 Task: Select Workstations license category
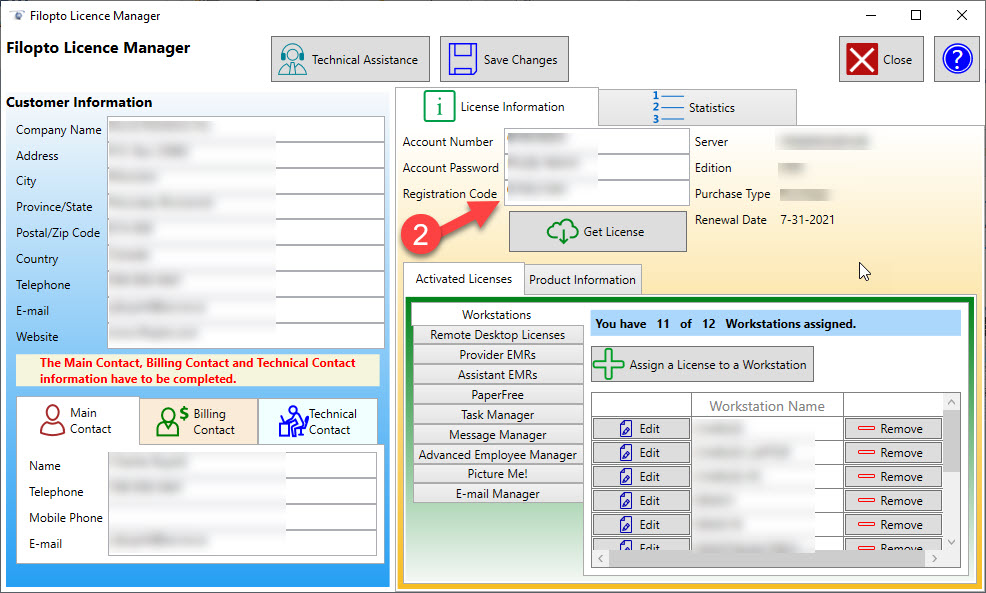coord(497,314)
